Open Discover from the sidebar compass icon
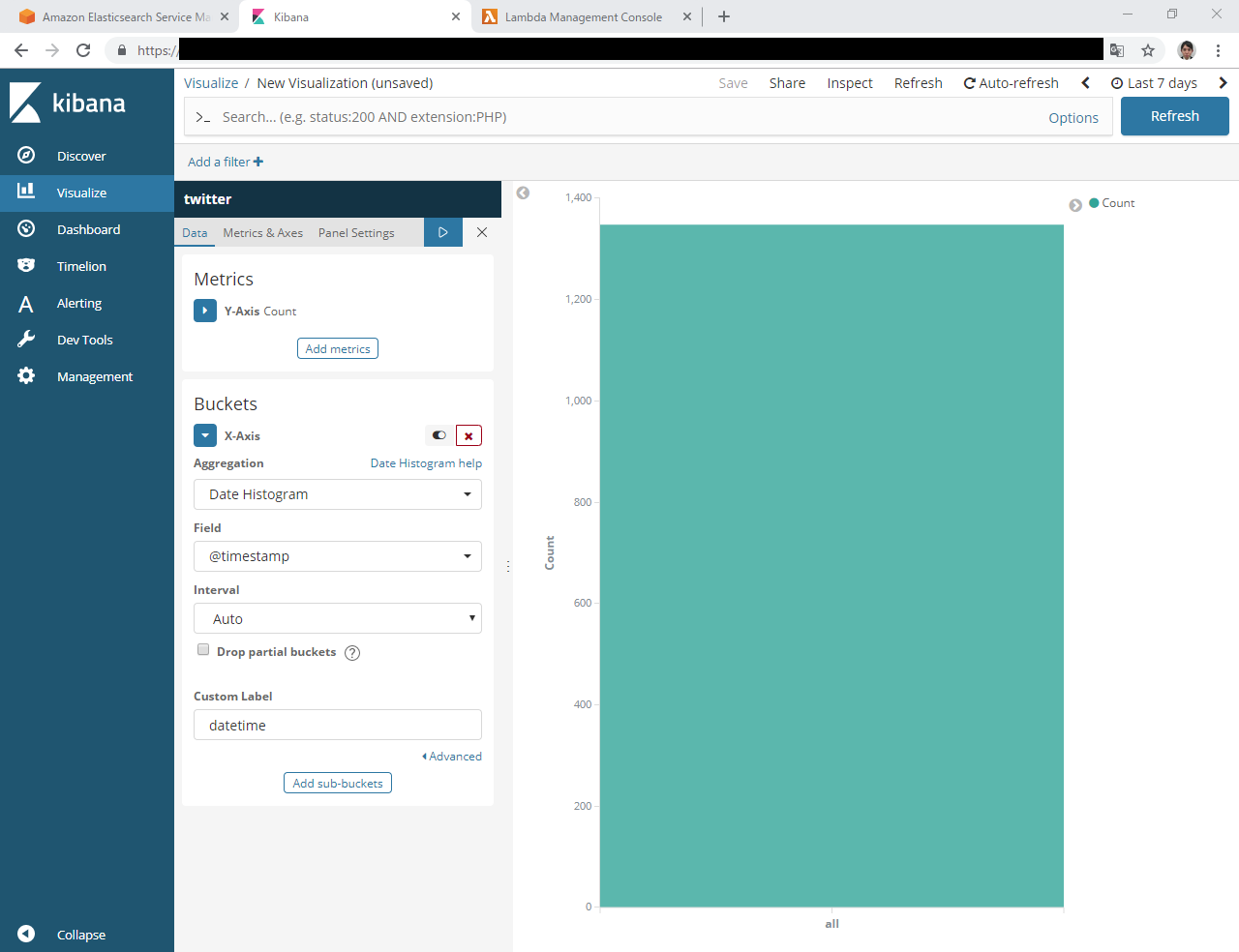The image size is (1239, 952). coord(26,156)
